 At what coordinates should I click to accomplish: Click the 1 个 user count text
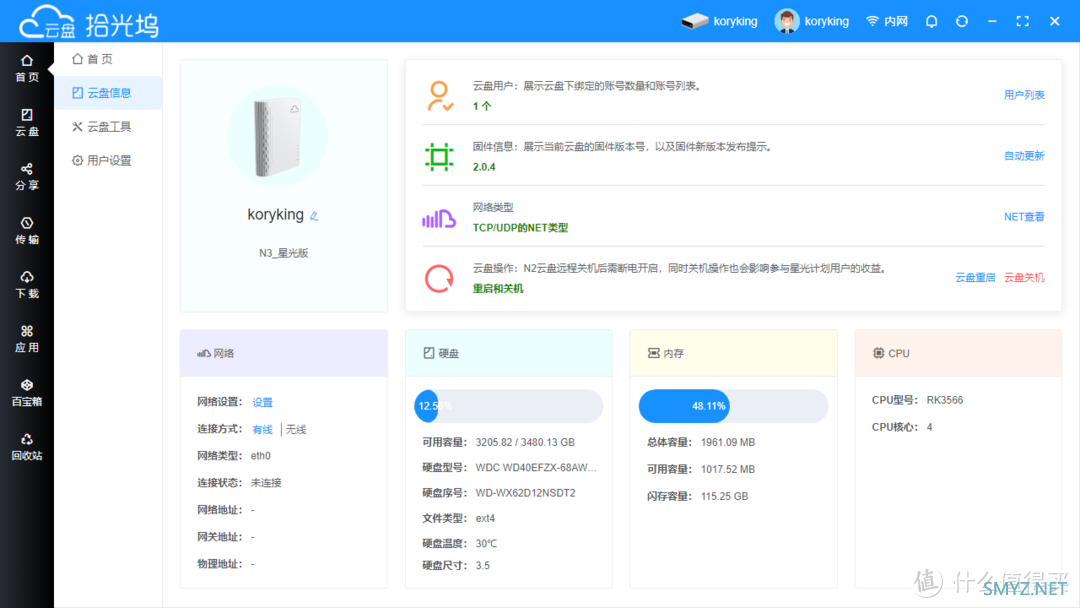(481, 106)
